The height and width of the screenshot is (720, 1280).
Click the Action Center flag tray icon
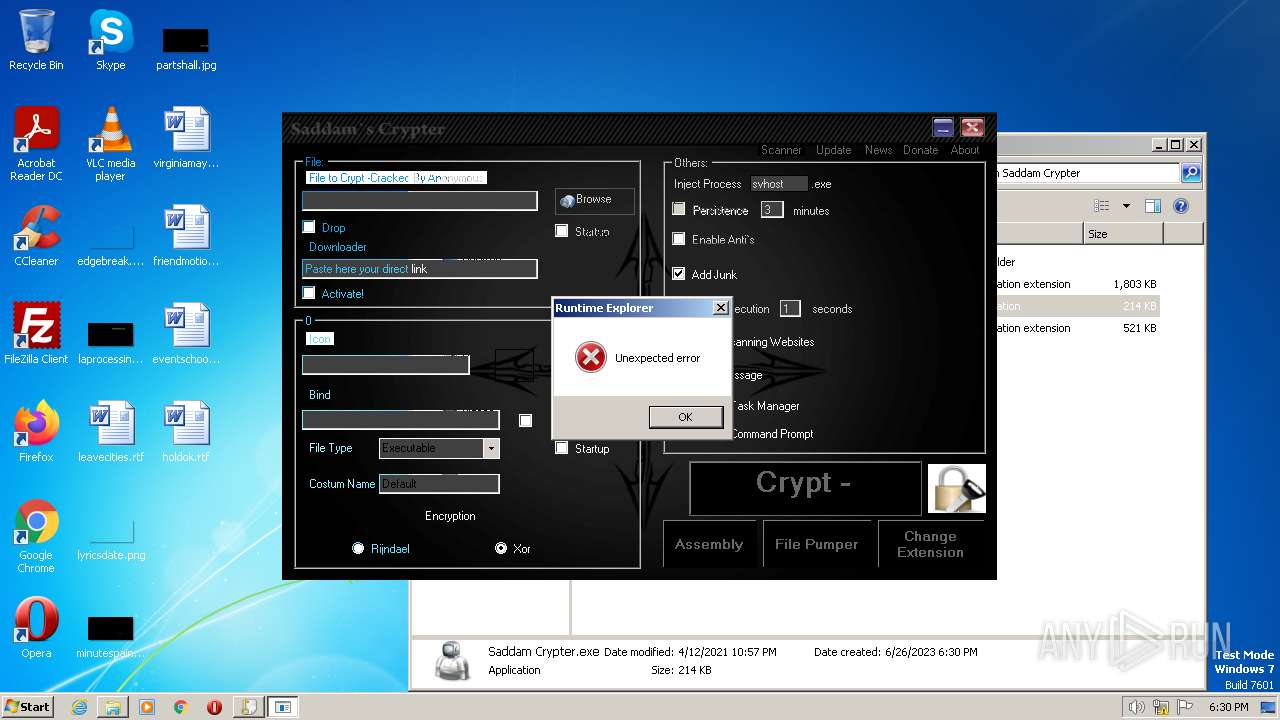click(x=1185, y=707)
